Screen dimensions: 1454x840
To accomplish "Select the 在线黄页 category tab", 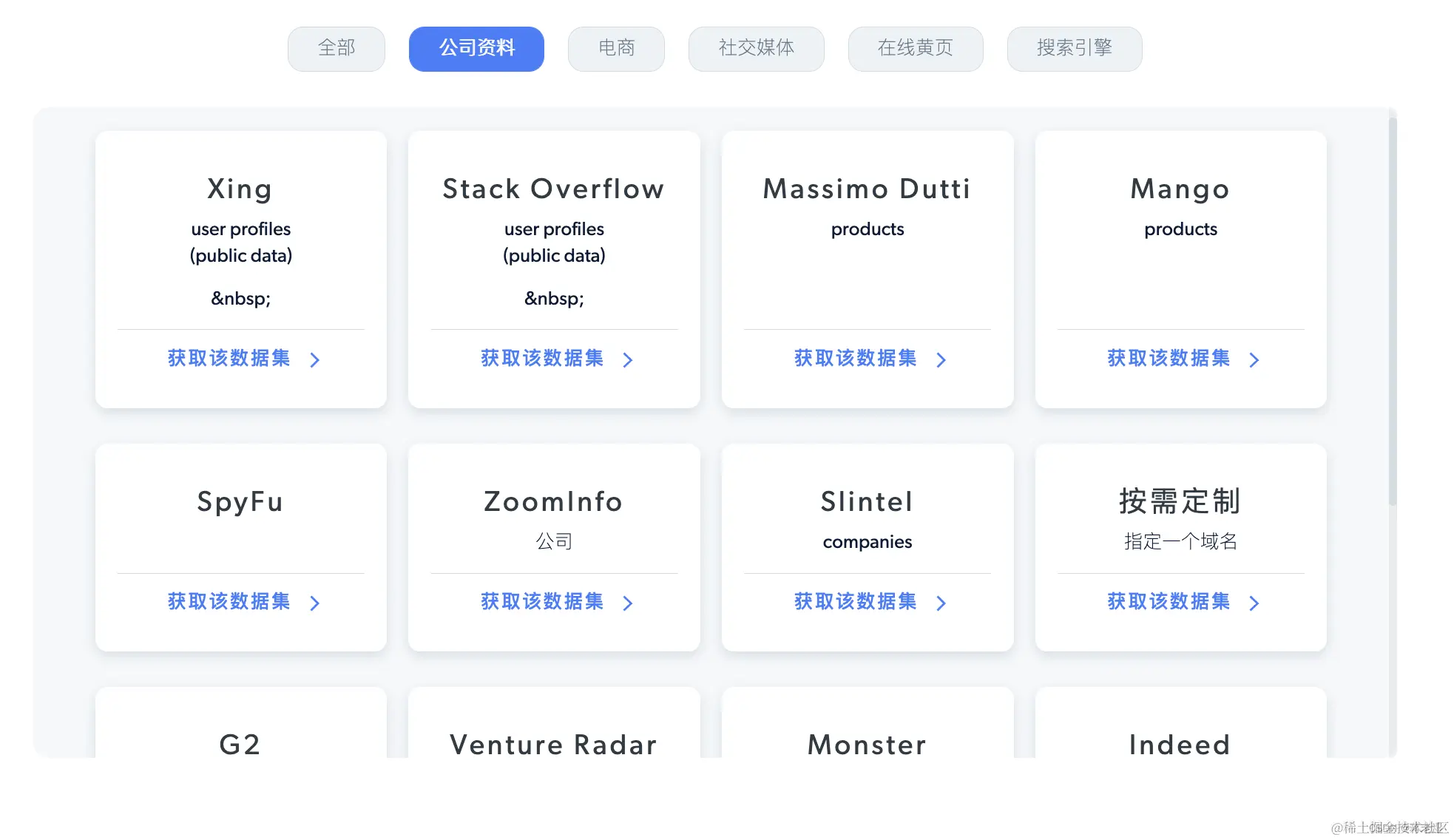I will click(x=916, y=49).
